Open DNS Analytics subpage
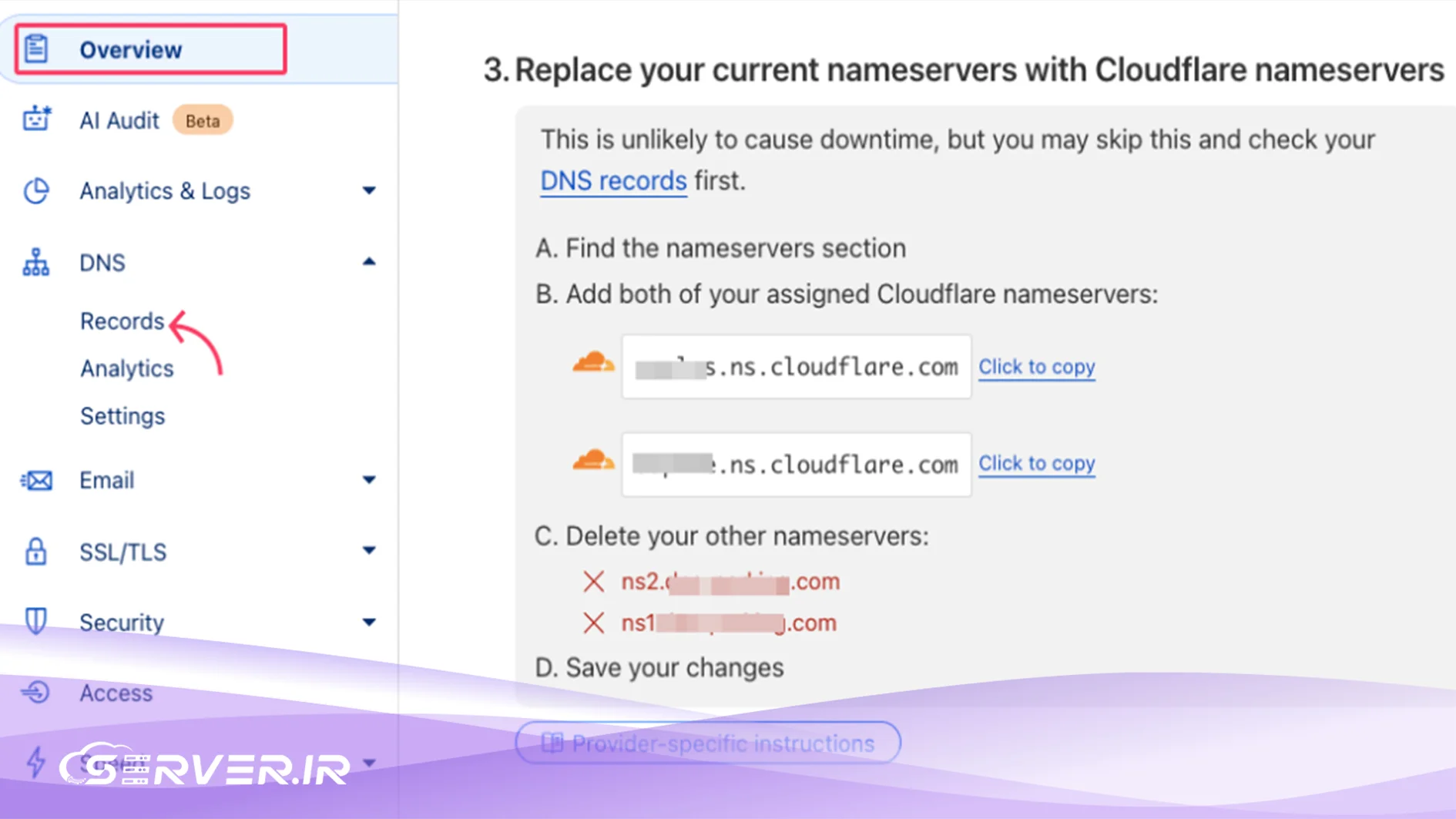 pyautogui.click(x=127, y=369)
